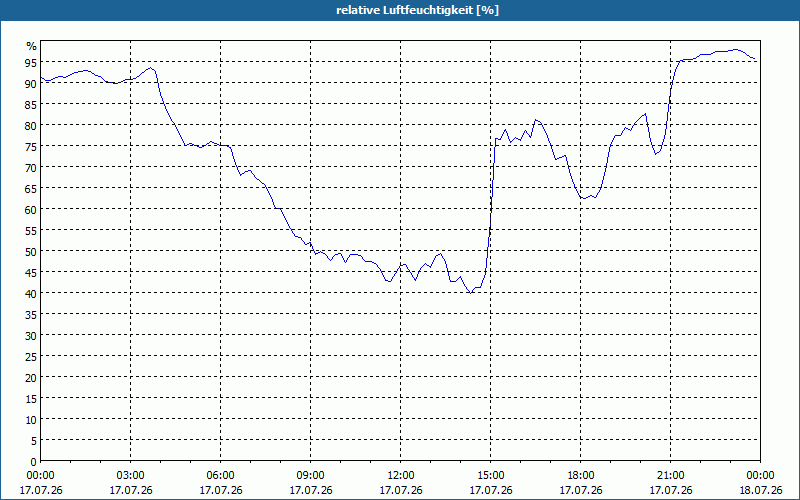
Task: Select the y-axis label "30"
Action: click(31, 336)
